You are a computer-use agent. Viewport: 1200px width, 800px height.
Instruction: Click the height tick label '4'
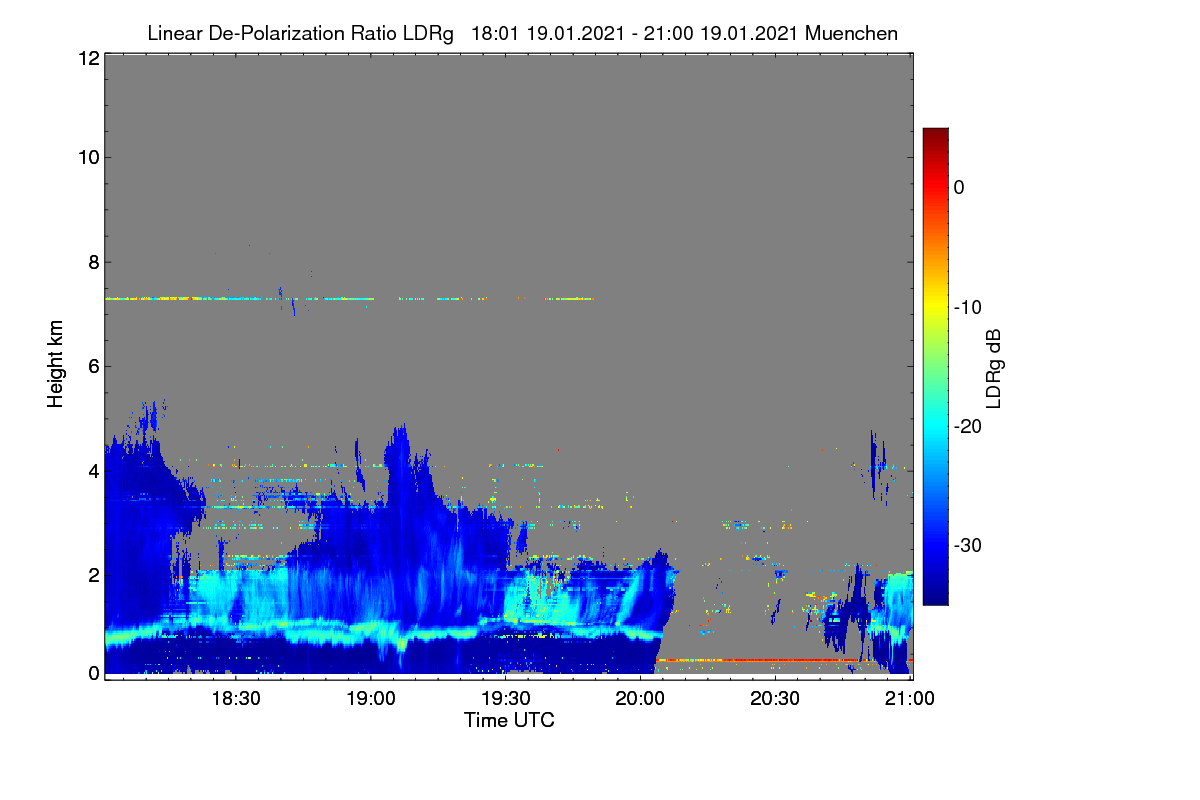click(x=93, y=471)
